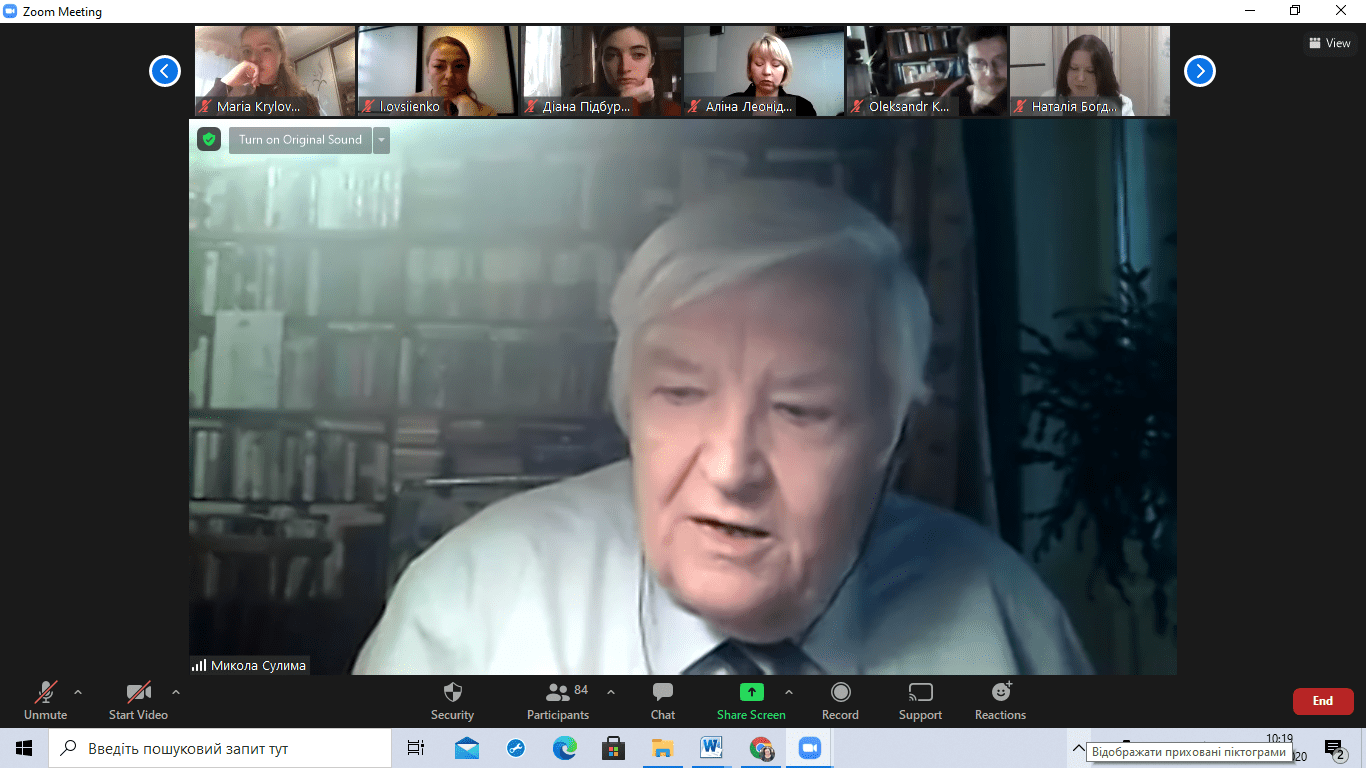Open the View layout menu
The width and height of the screenshot is (1366, 768).
[1329, 43]
